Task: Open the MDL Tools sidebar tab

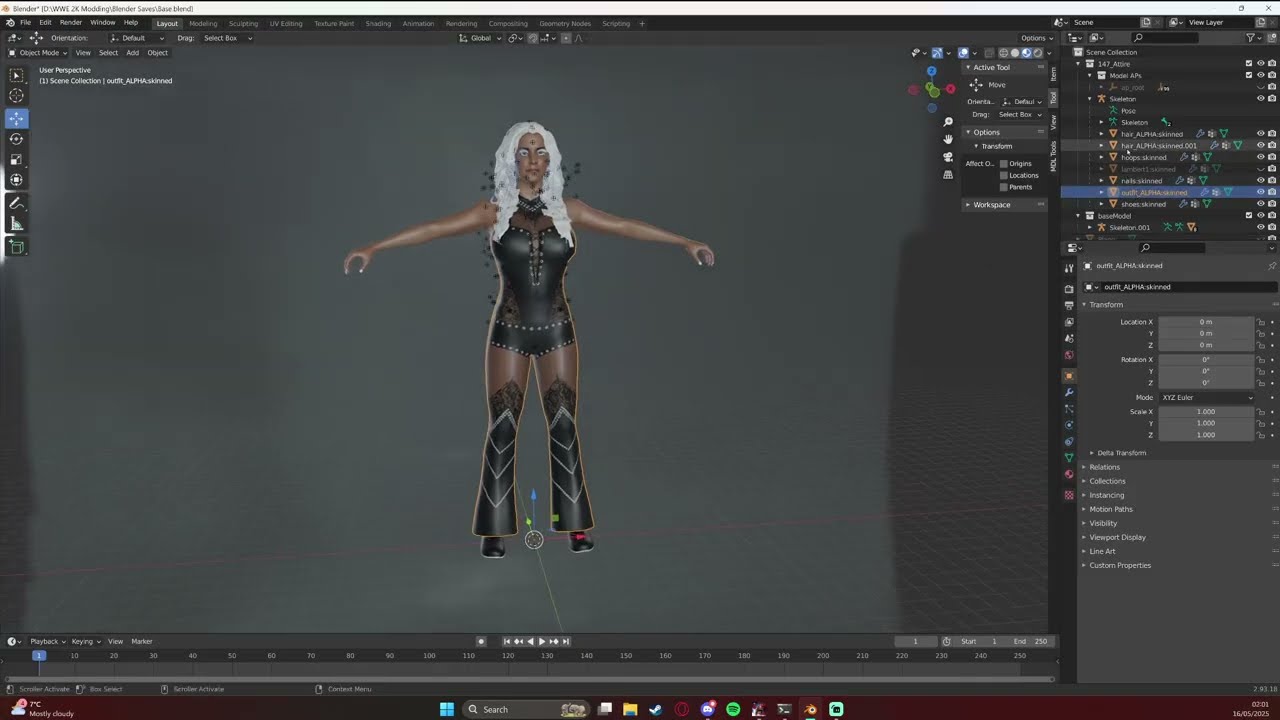Action: click(x=1053, y=155)
